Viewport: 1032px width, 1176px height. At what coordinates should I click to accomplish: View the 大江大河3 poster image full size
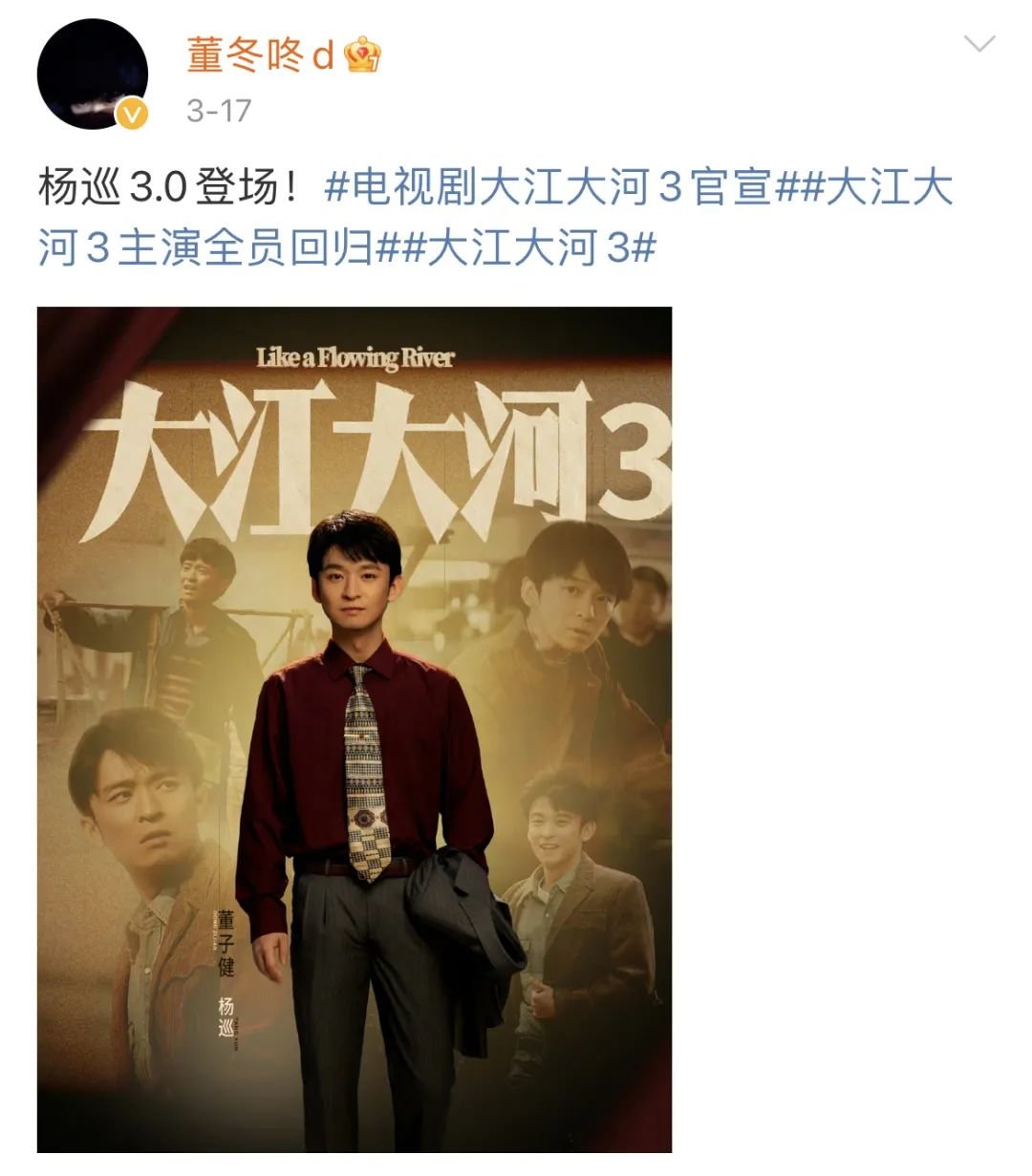pyautogui.click(x=355, y=730)
